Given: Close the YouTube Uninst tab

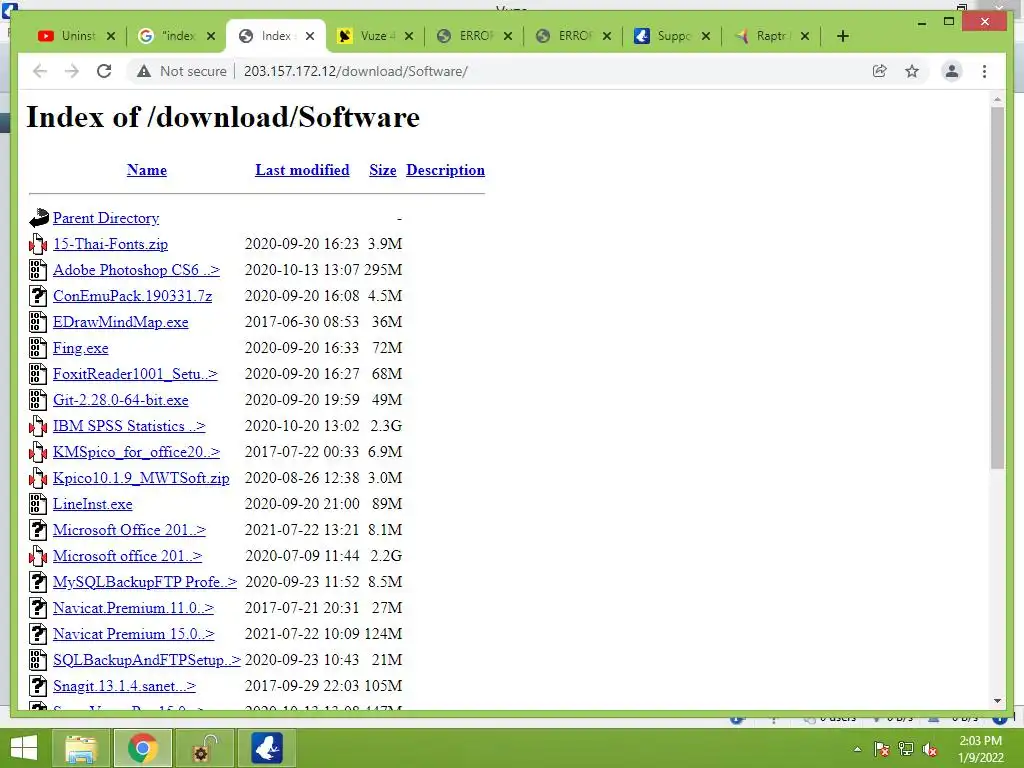Looking at the screenshot, I should 111,36.
